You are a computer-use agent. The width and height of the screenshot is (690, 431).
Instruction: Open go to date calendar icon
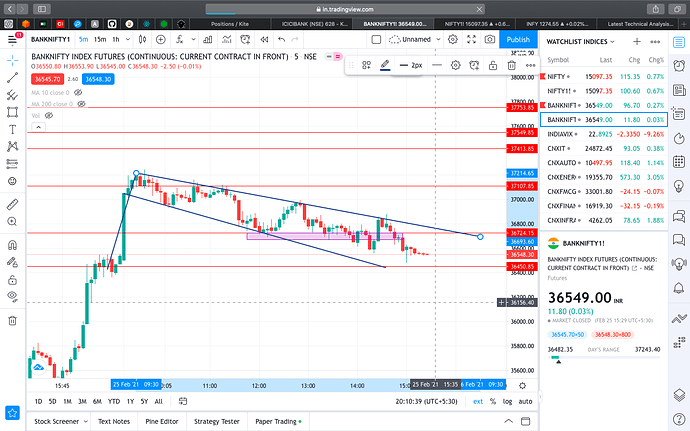point(183,401)
